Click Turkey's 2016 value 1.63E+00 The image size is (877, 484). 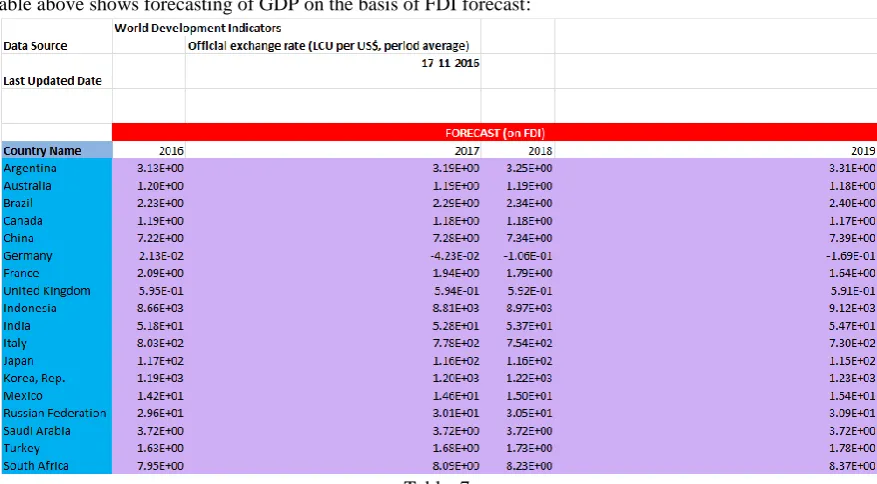point(161,449)
